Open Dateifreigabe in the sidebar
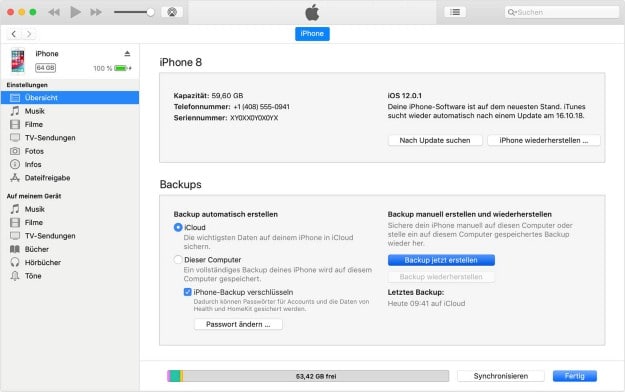Screen dimensions: 625x392 pos(70,178)
